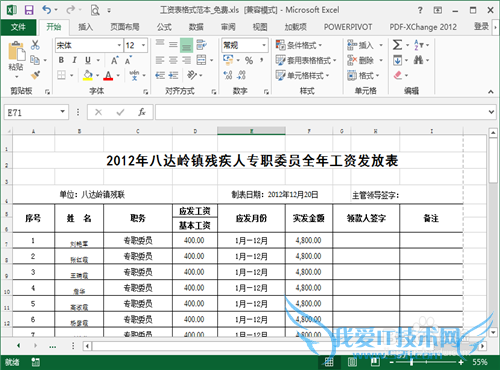Collapse the ribbon with the chevron
The image size is (500, 370).
click(x=491, y=91)
